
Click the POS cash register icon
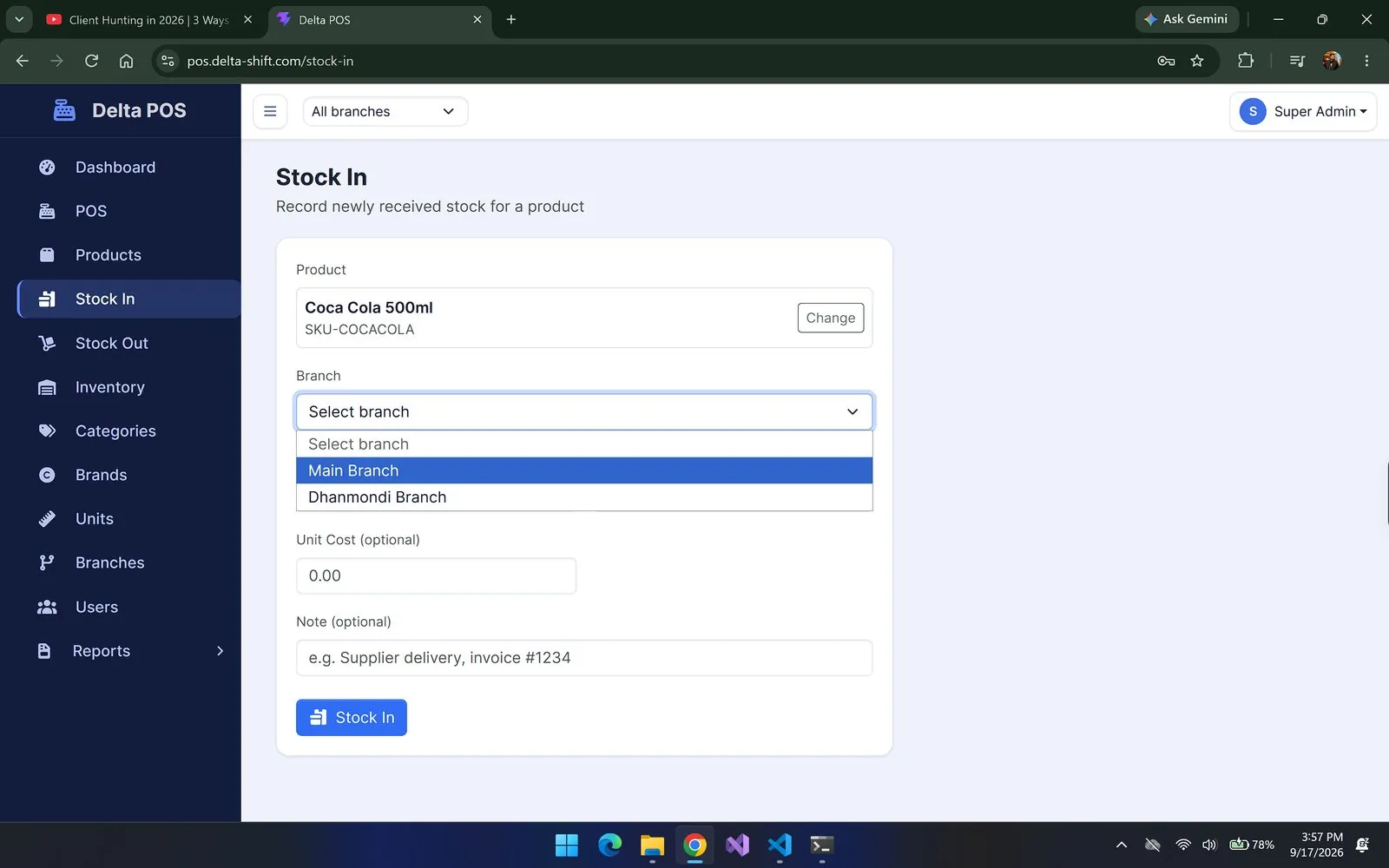click(47, 211)
